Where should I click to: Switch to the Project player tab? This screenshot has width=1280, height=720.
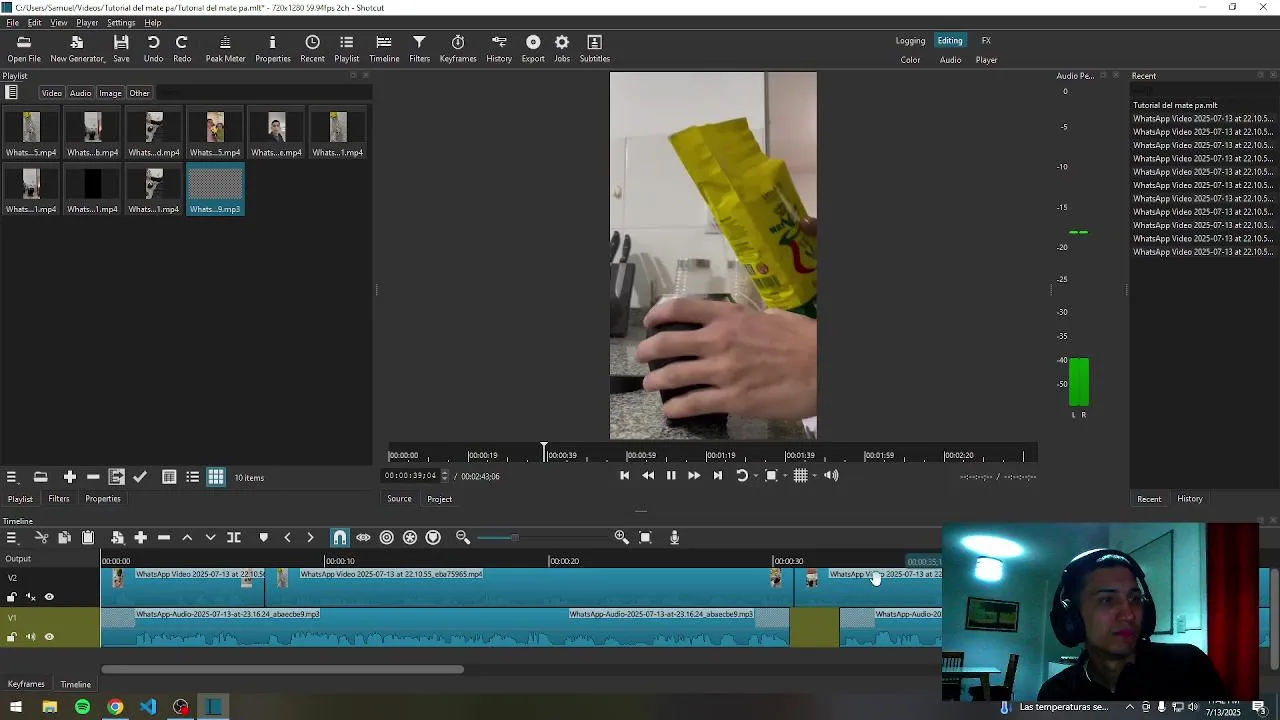[440, 499]
